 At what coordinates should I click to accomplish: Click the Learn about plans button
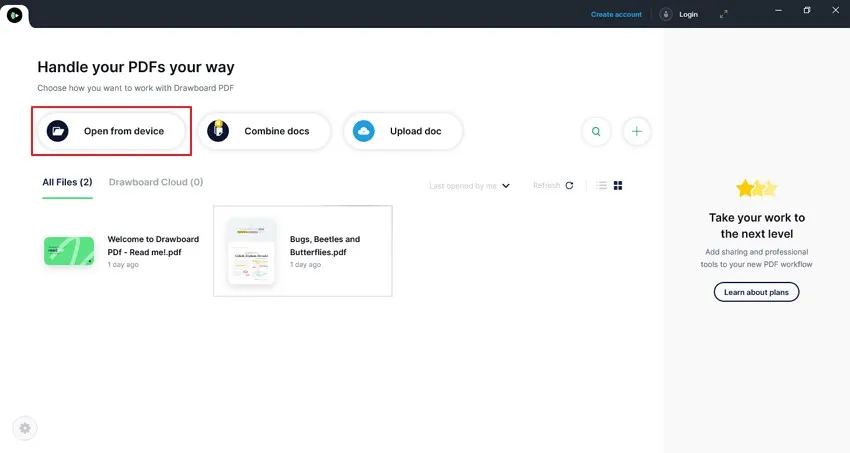(x=756, y=292)
